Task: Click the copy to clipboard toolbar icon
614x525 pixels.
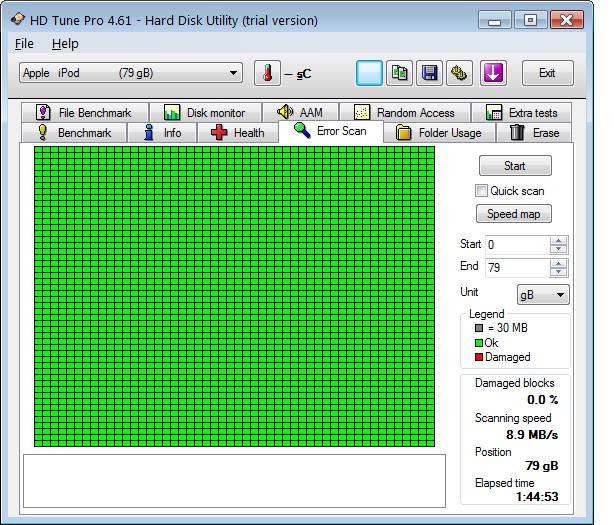Action: coord(400,73)
